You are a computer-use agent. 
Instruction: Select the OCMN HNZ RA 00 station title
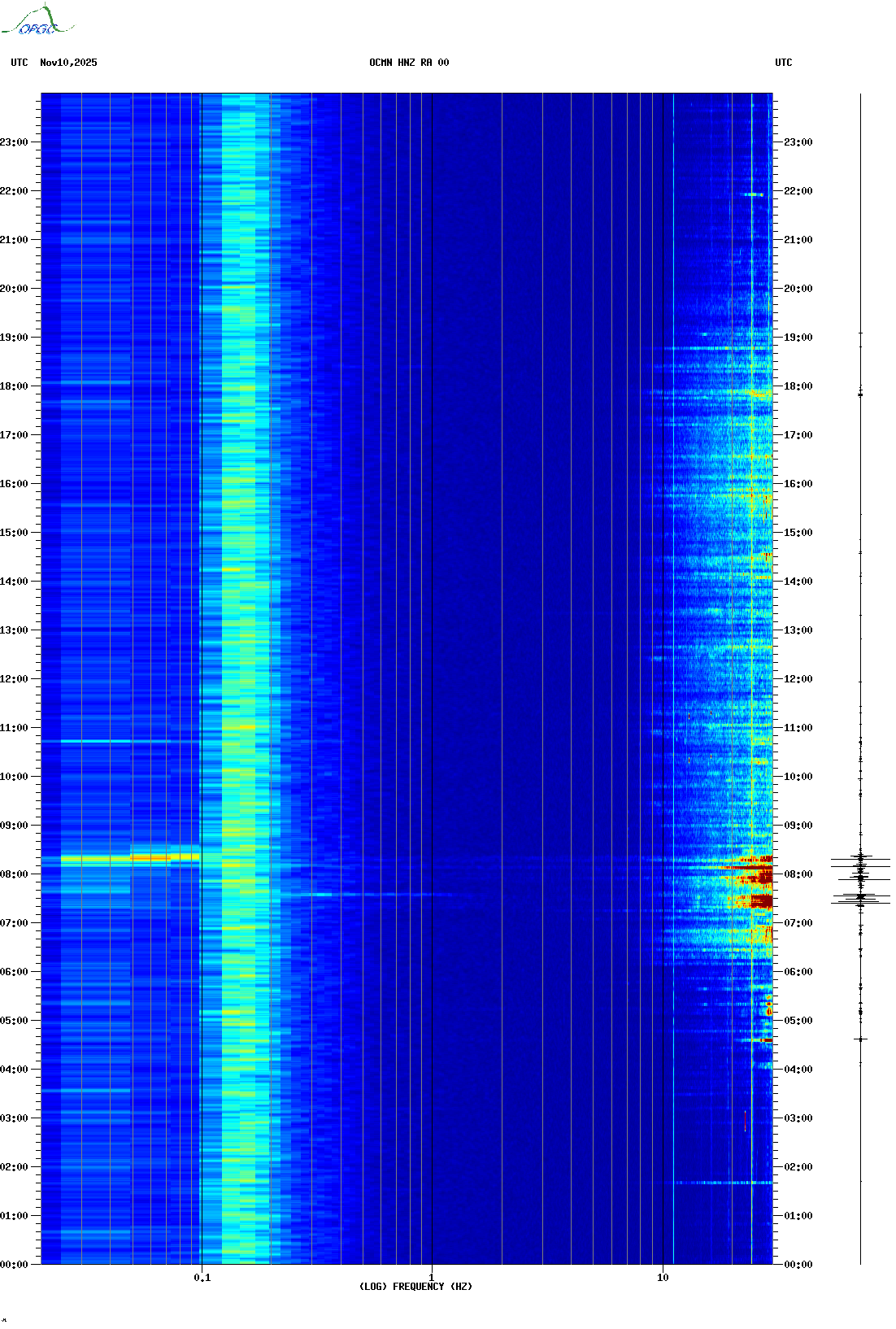pyautogui.click(x=409, y=63)
